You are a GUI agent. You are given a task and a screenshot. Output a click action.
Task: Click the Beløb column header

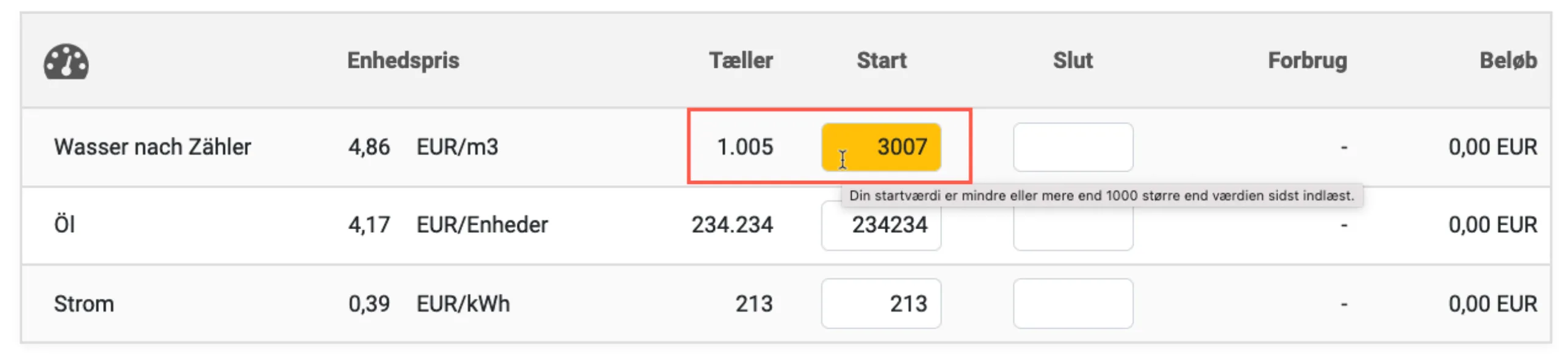click(x=1507, y=60)
